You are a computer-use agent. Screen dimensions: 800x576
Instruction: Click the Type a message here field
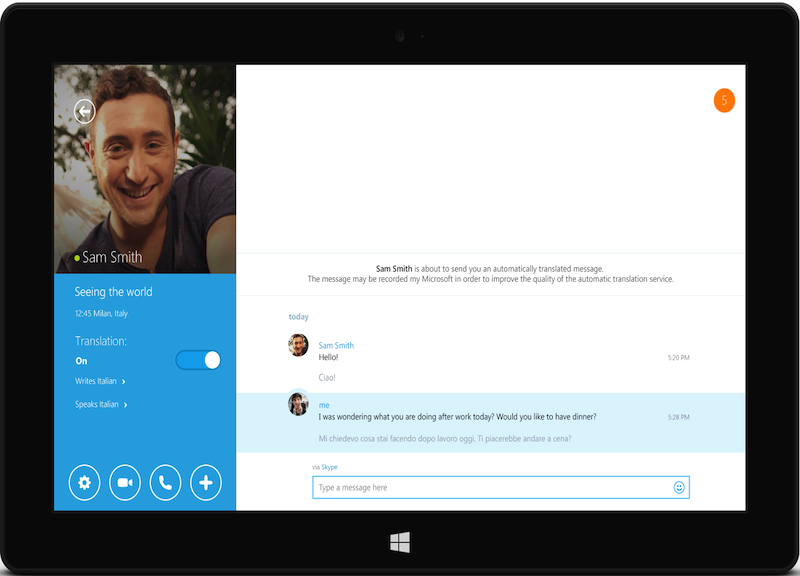(490, 488)
